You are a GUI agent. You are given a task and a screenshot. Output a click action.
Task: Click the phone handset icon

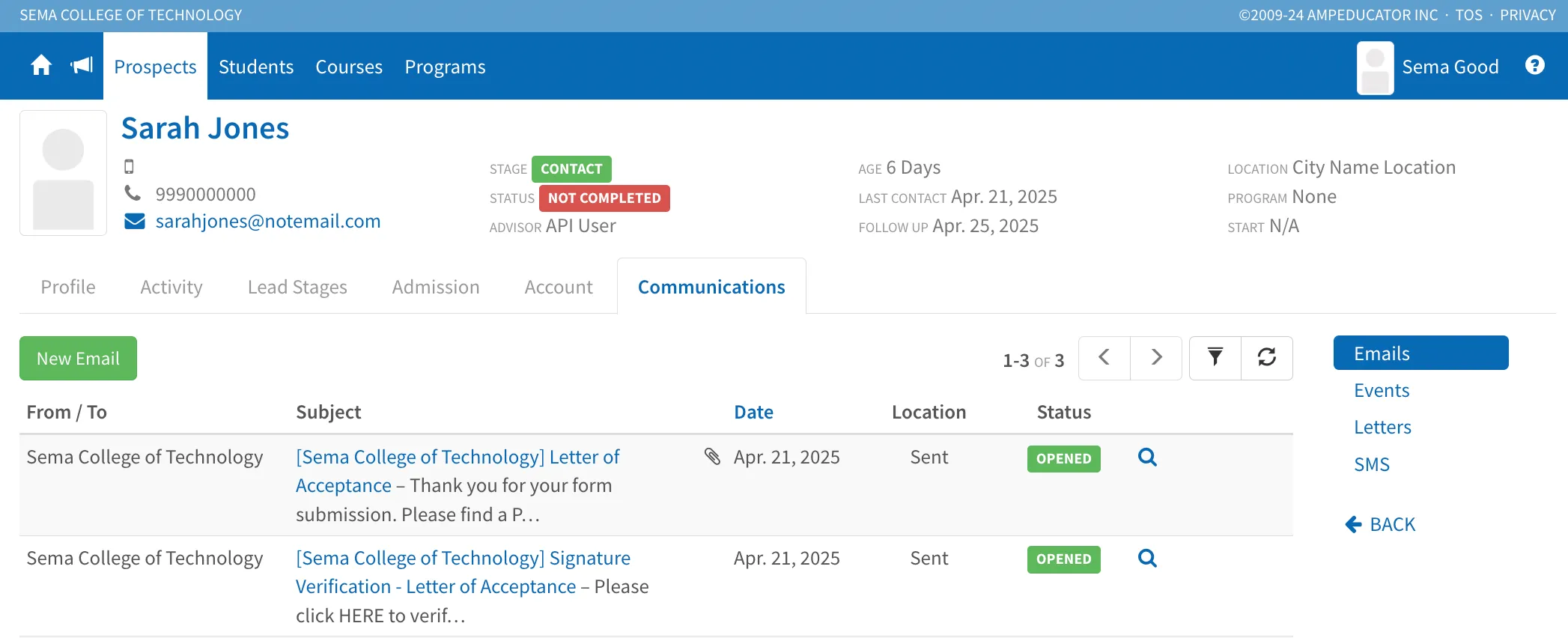pos(133,194)
